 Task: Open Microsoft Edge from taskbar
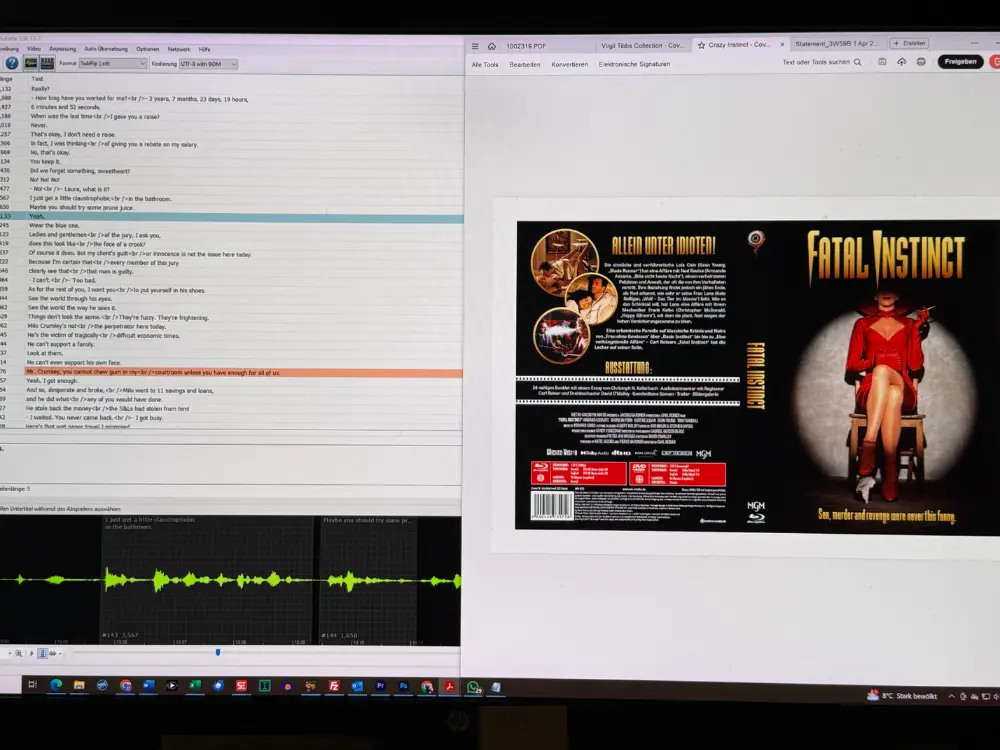[56, 685]
